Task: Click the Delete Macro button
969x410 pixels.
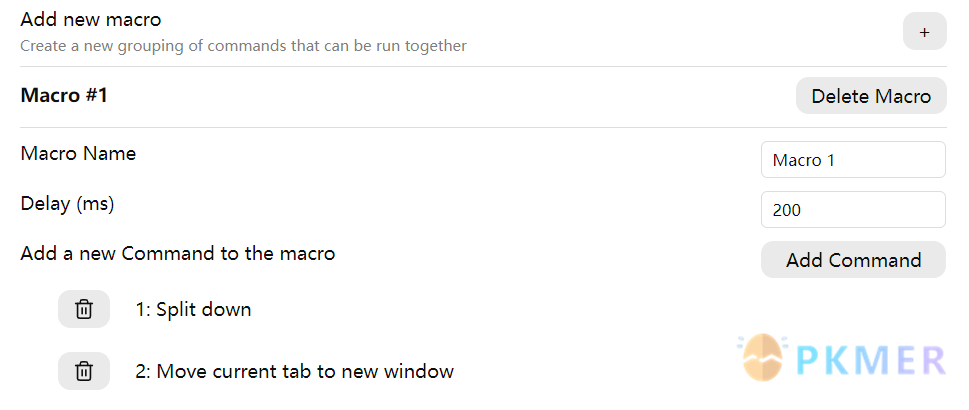Action: click(871, 96)
